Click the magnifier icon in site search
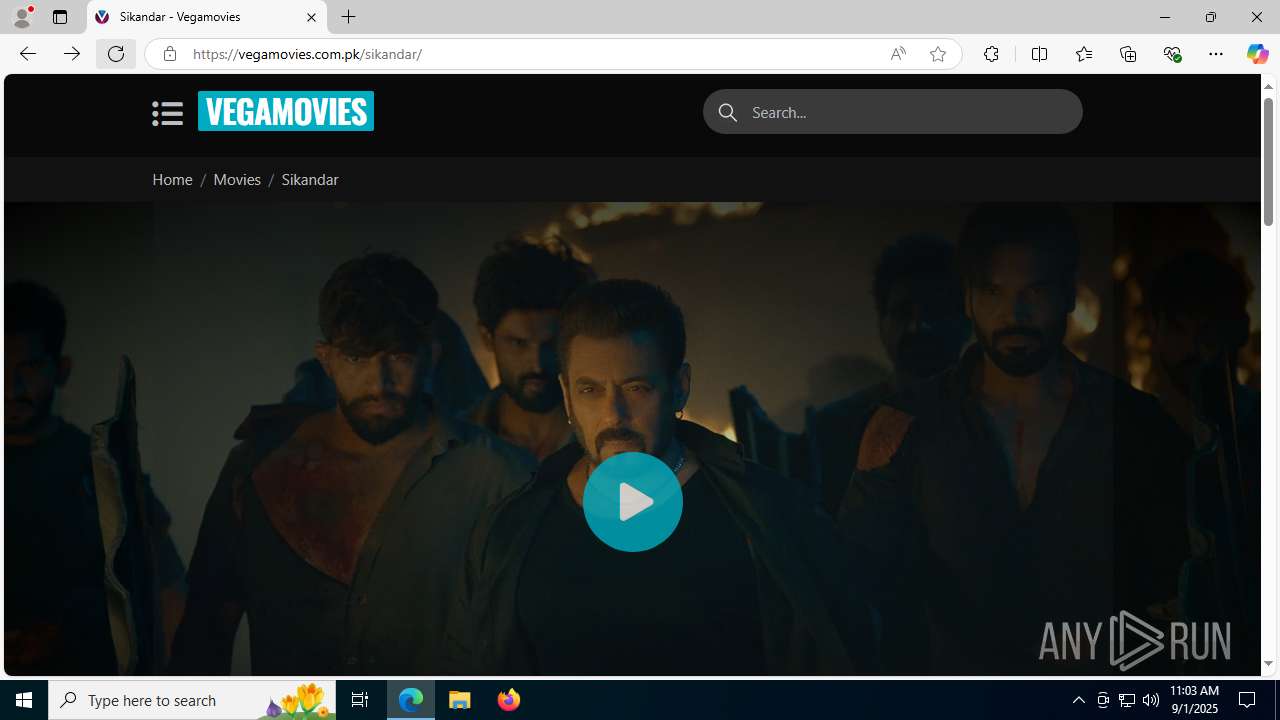1280x720 pixels. (728, 113)
